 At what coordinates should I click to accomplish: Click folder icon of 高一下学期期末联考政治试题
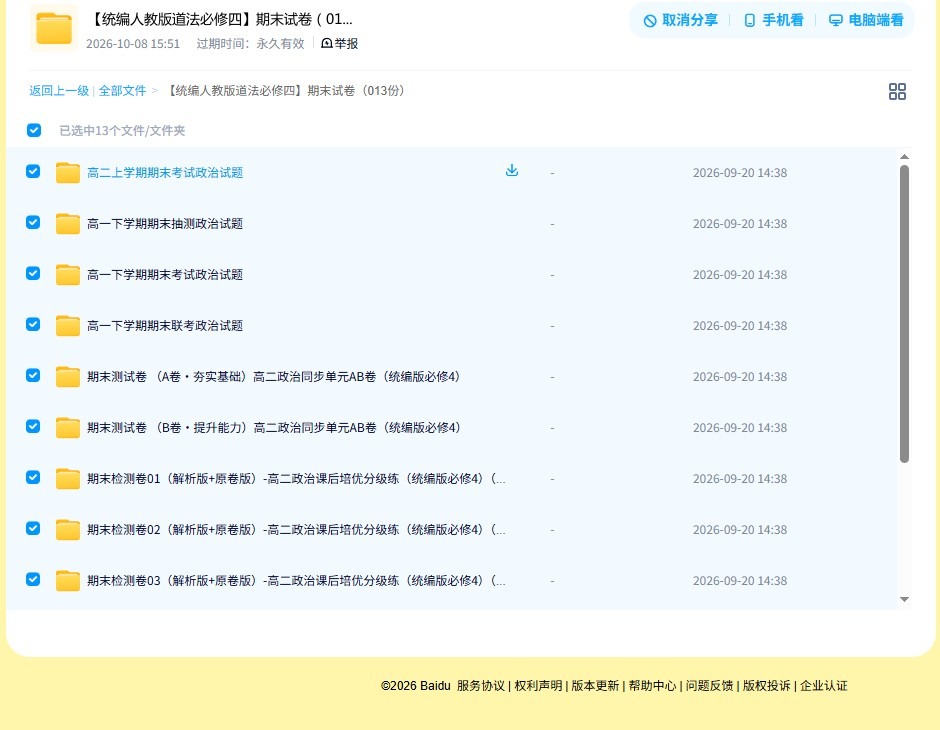68,325
